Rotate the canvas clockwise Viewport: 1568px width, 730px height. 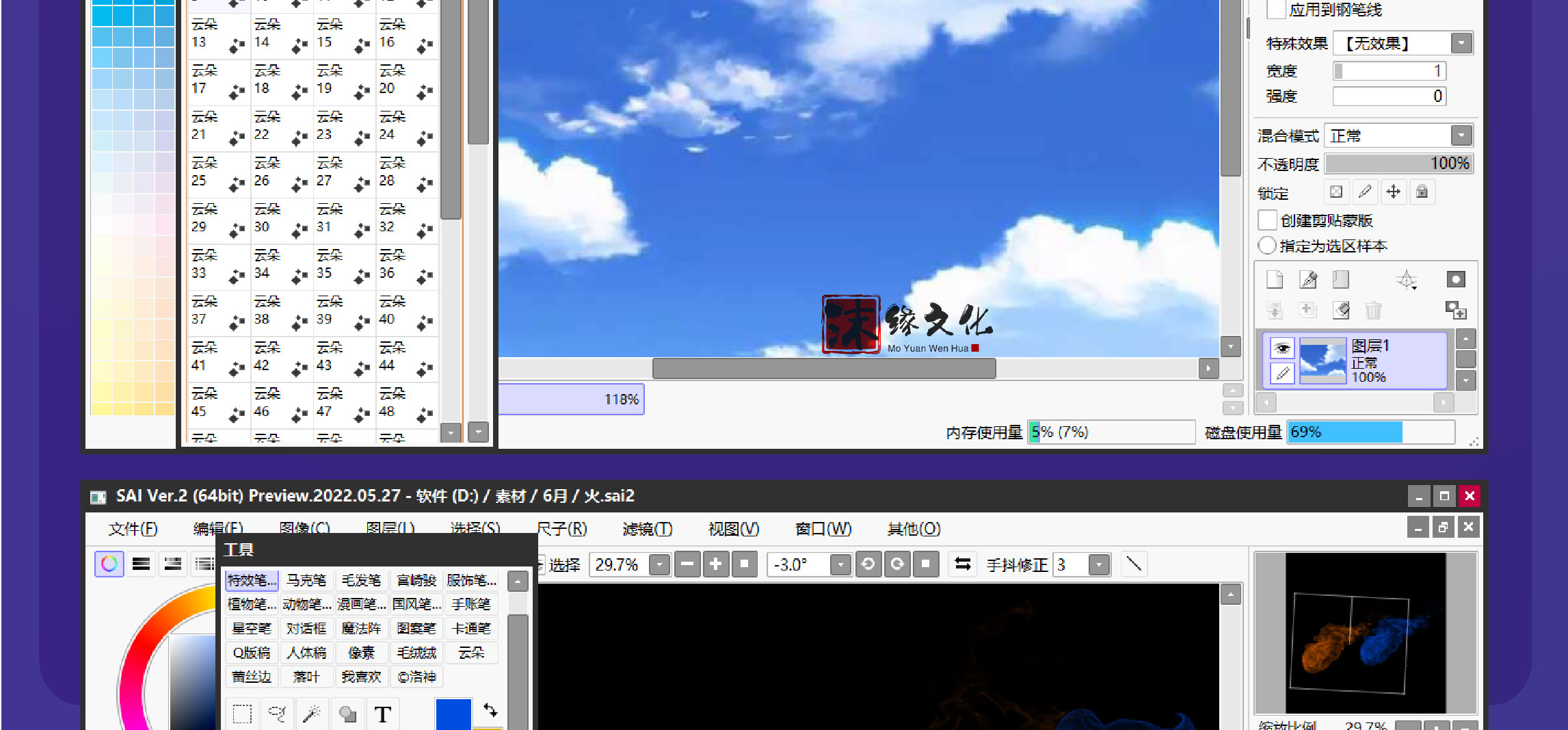point(897,564)
